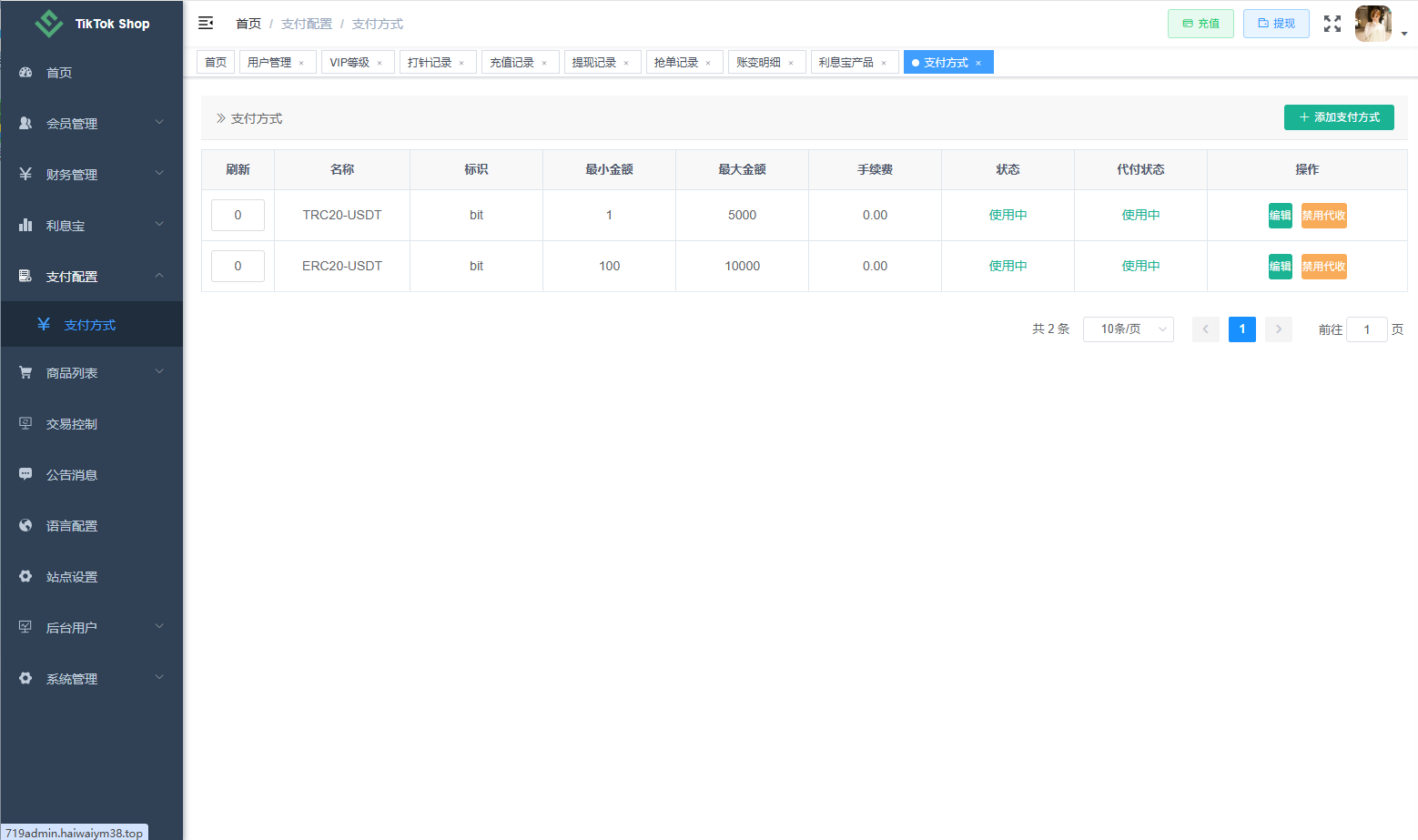Open 首页 dashboard in sidebar

91,73
